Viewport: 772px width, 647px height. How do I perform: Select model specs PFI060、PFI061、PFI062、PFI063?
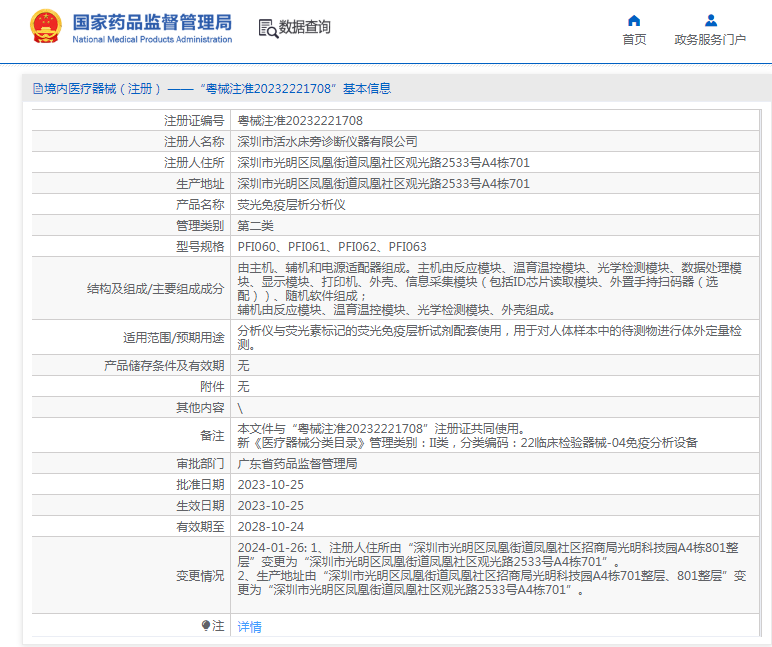pyautogui.click(x=332, y=247)
